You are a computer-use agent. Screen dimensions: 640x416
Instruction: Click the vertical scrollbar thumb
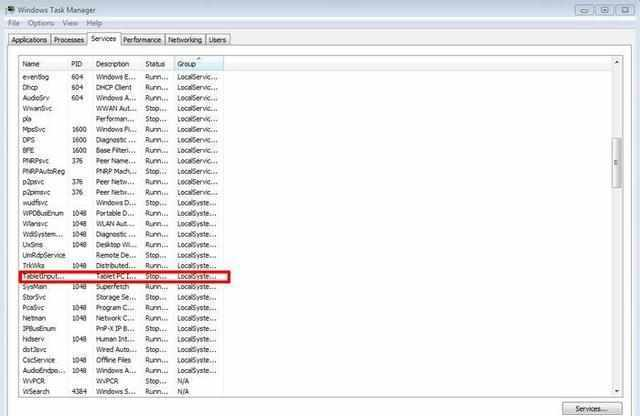[x=616, y=163]
